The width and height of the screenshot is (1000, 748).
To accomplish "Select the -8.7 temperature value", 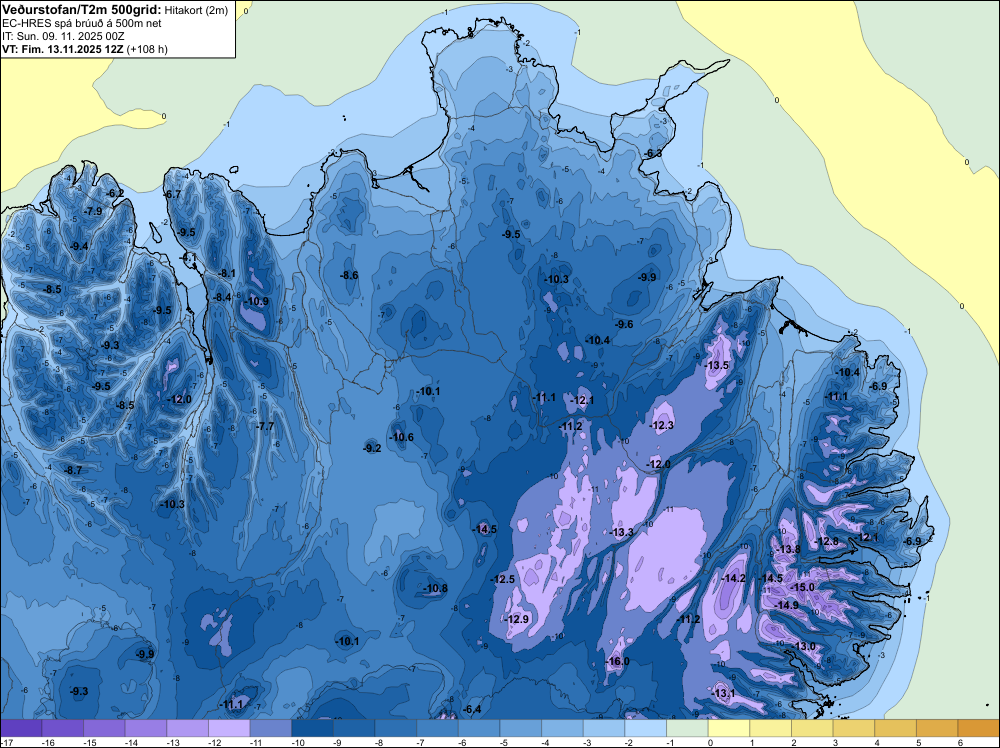I will coord(73,470).
